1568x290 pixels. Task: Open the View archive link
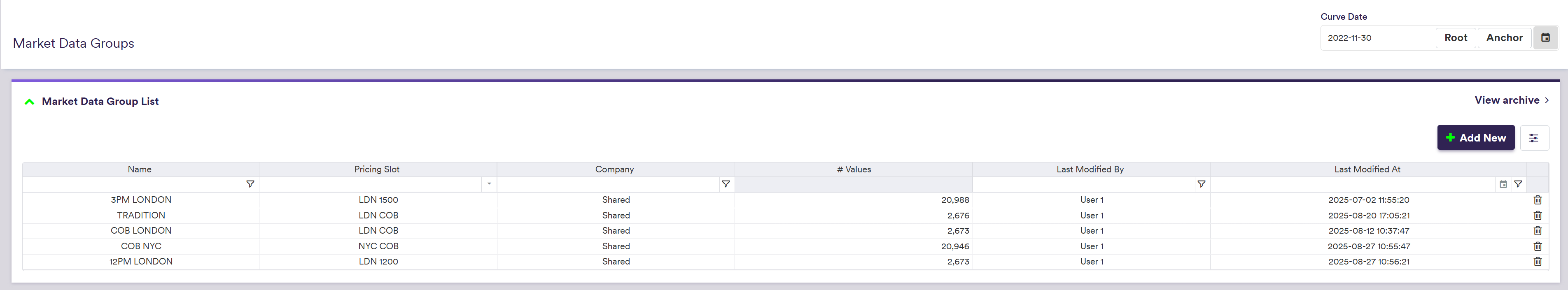(x=1511, y=100)
